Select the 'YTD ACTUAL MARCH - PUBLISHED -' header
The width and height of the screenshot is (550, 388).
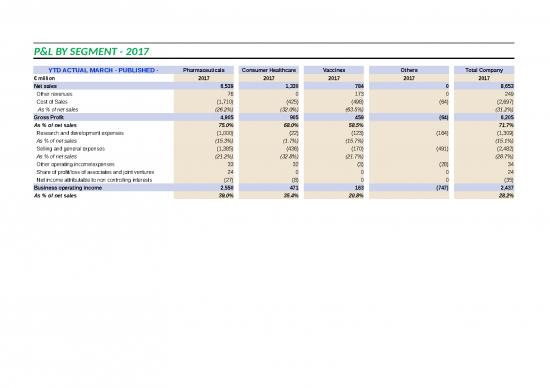coord(103,70)
